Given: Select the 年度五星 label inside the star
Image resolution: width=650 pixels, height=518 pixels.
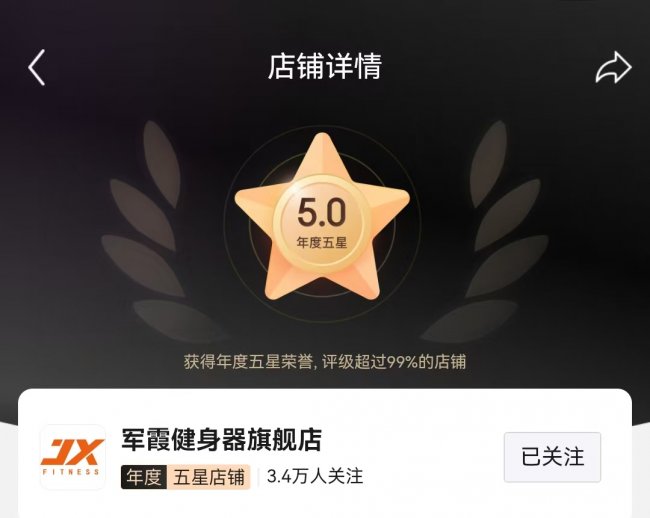Looking at the screenshot, I should pos(322,242).
